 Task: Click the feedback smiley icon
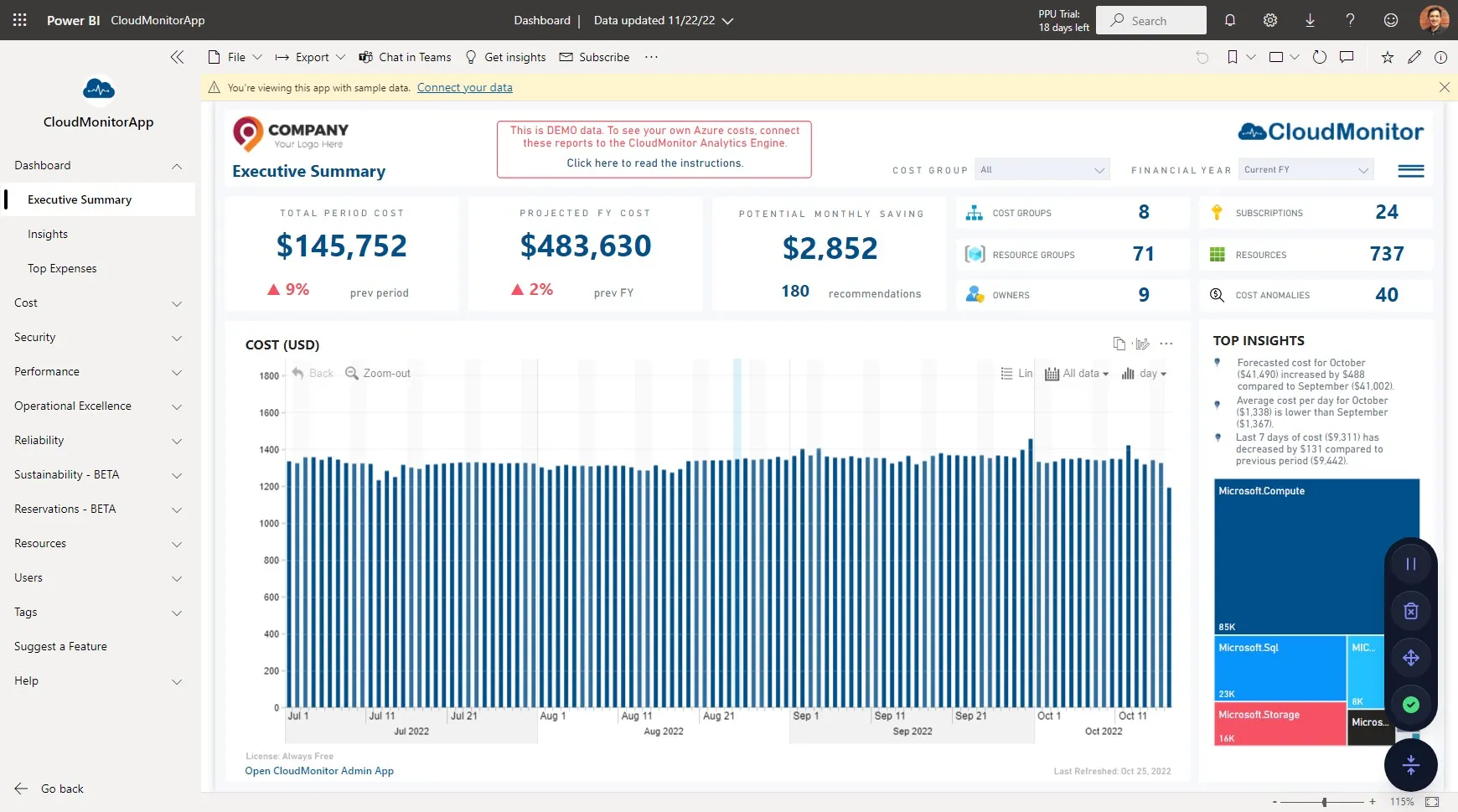tap(1391, 20)
